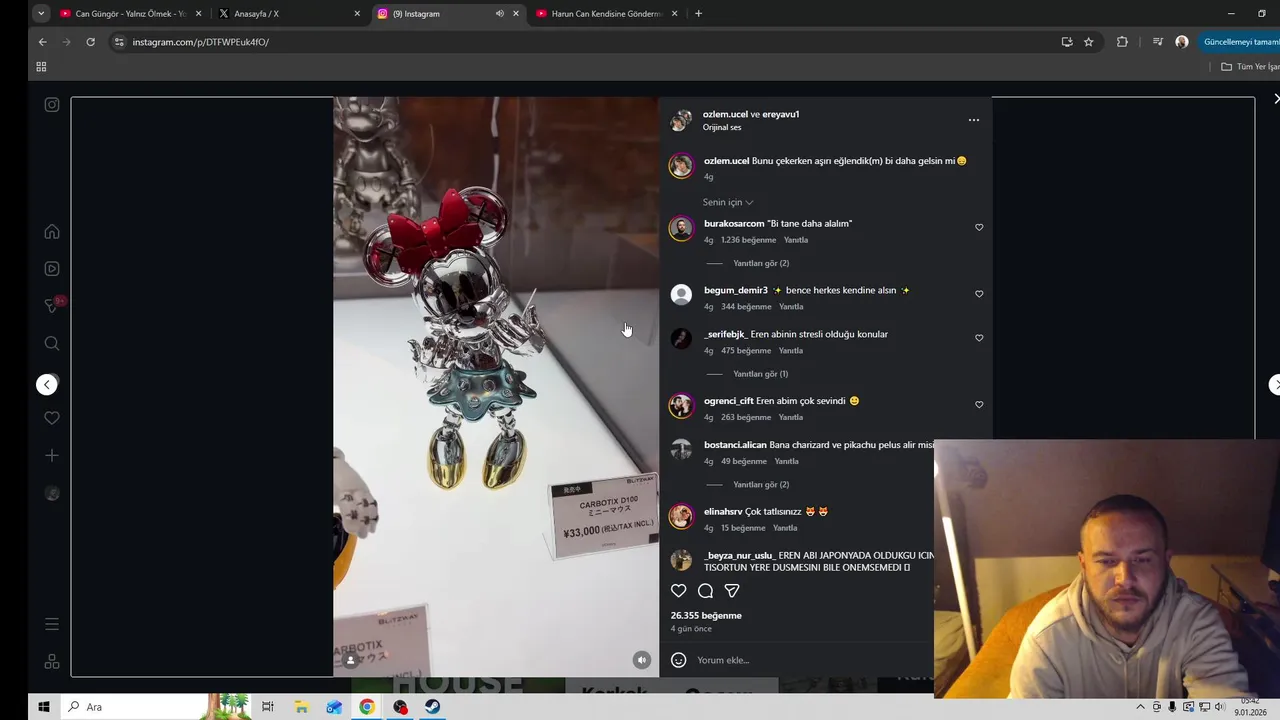Reply to burakosarcom with 'Yanıtla'
1280x720 pixels.
pos(796,240)
